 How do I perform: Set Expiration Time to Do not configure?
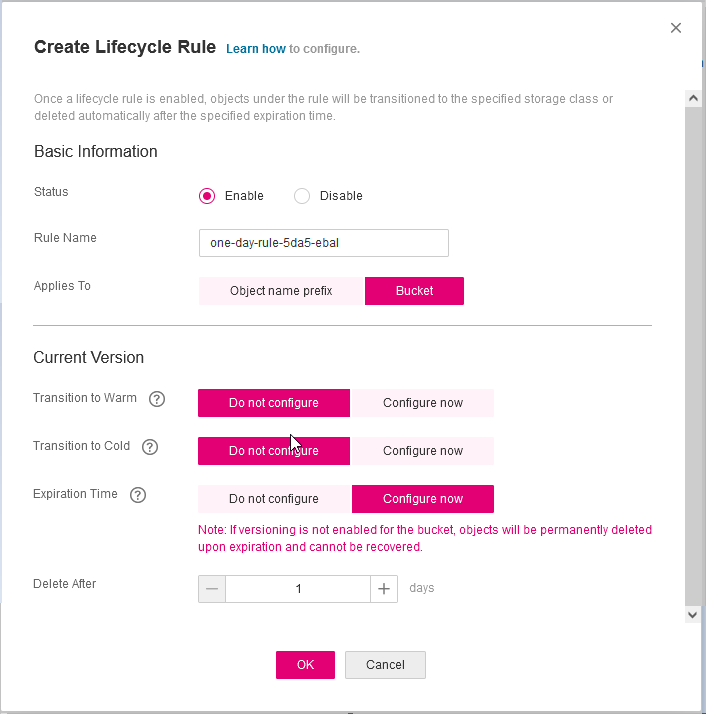(274, 499)
